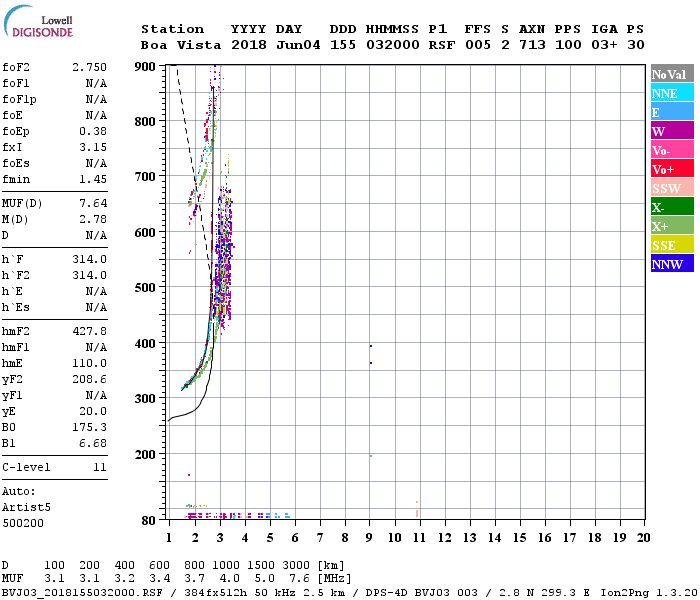Image resolution: width=700 pixels, height=600 pixels.
Task: Select the NNE cyan legend swatch
Action: click(x=672, y=93)
